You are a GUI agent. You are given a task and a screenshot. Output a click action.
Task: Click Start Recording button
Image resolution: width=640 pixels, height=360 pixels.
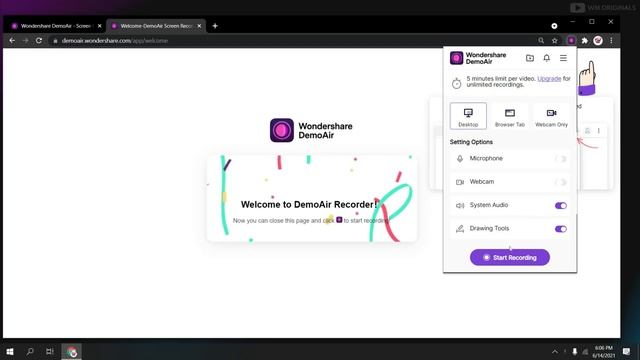510,258
